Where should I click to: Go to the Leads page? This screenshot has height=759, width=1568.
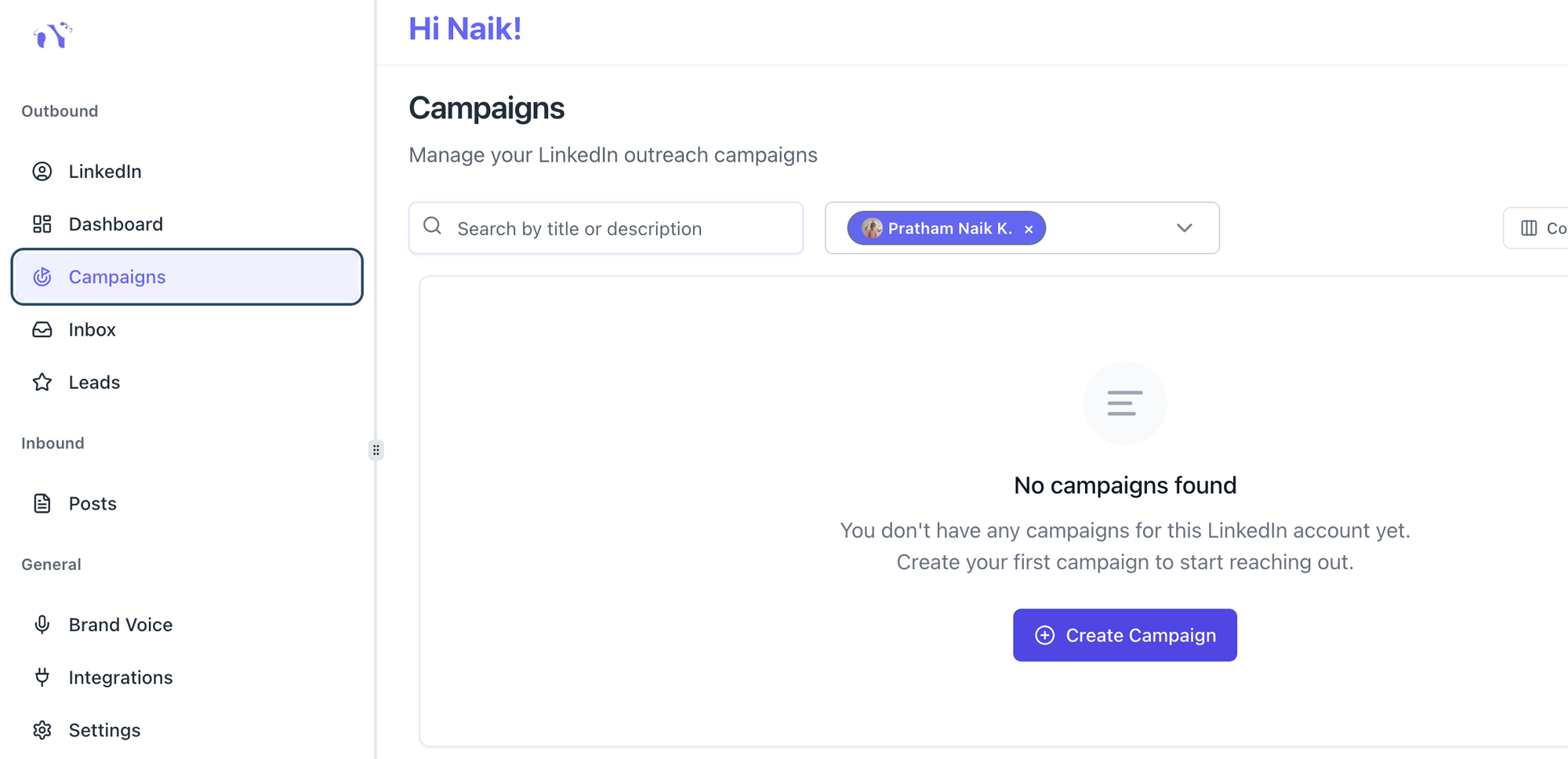coord(94,382)
